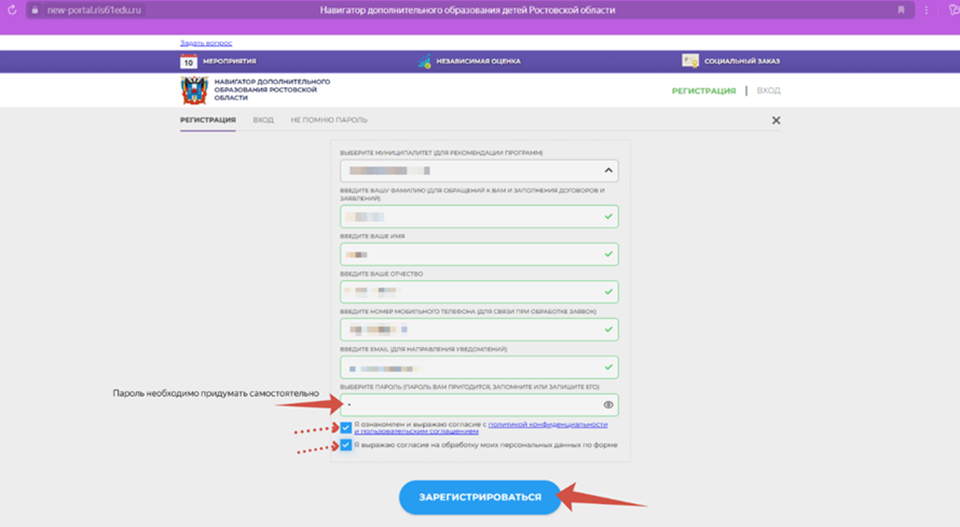Viewport: 960px width, 527px height.
Task: Click the bookmark icon in address bar
Action: pos(901,9)
